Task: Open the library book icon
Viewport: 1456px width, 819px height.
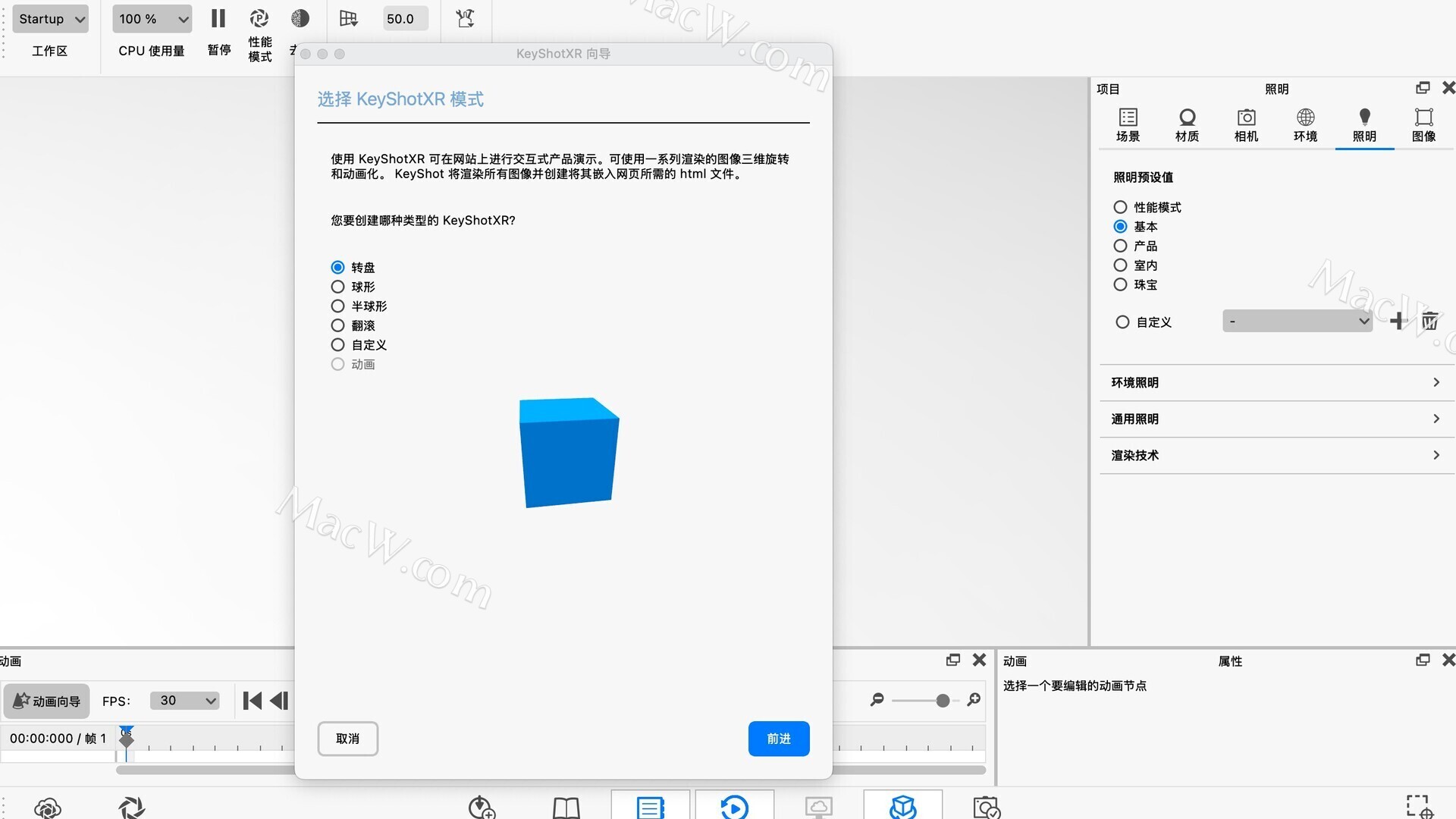Action: 566,808
